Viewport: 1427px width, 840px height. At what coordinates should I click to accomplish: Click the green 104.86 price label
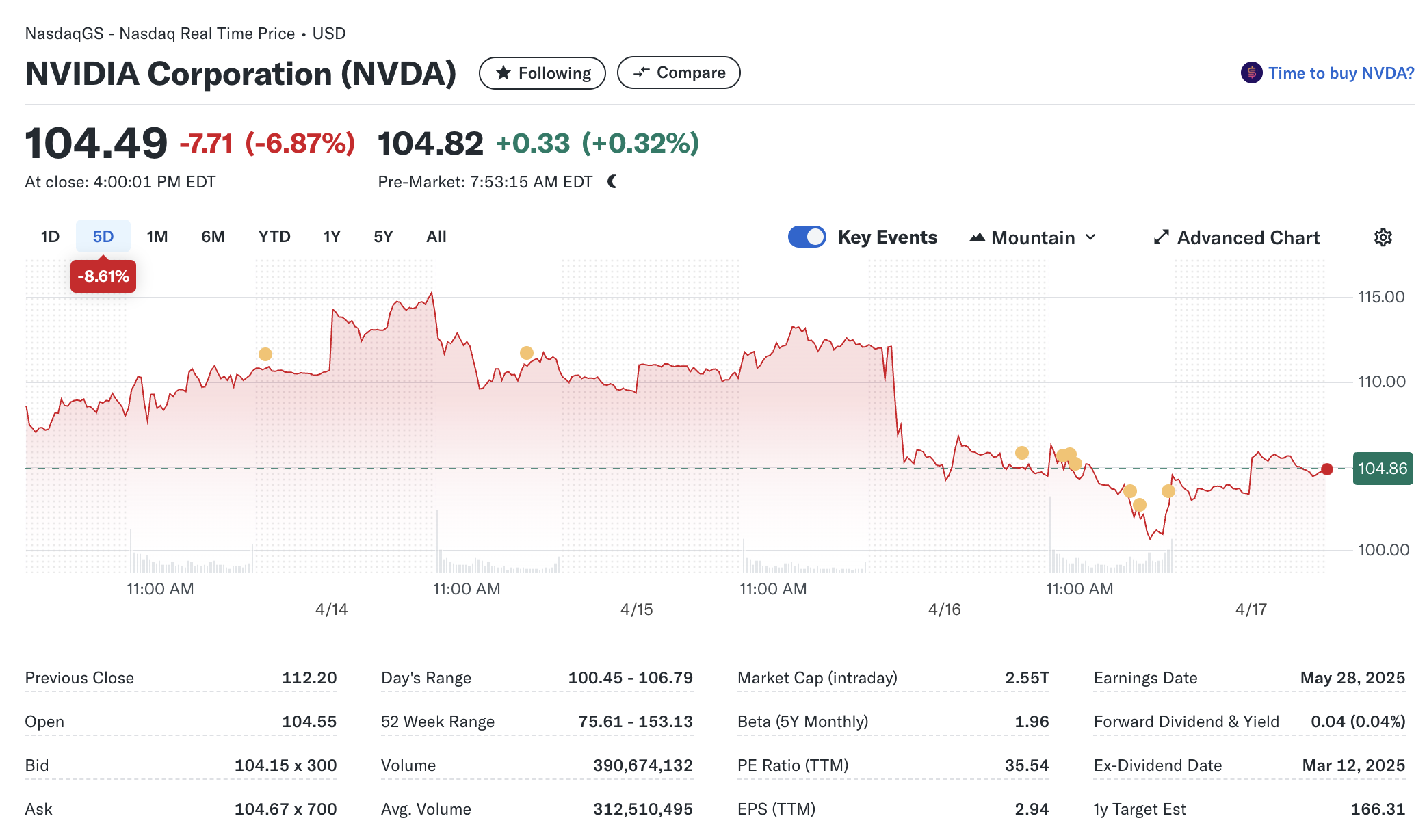[1383, 469]
